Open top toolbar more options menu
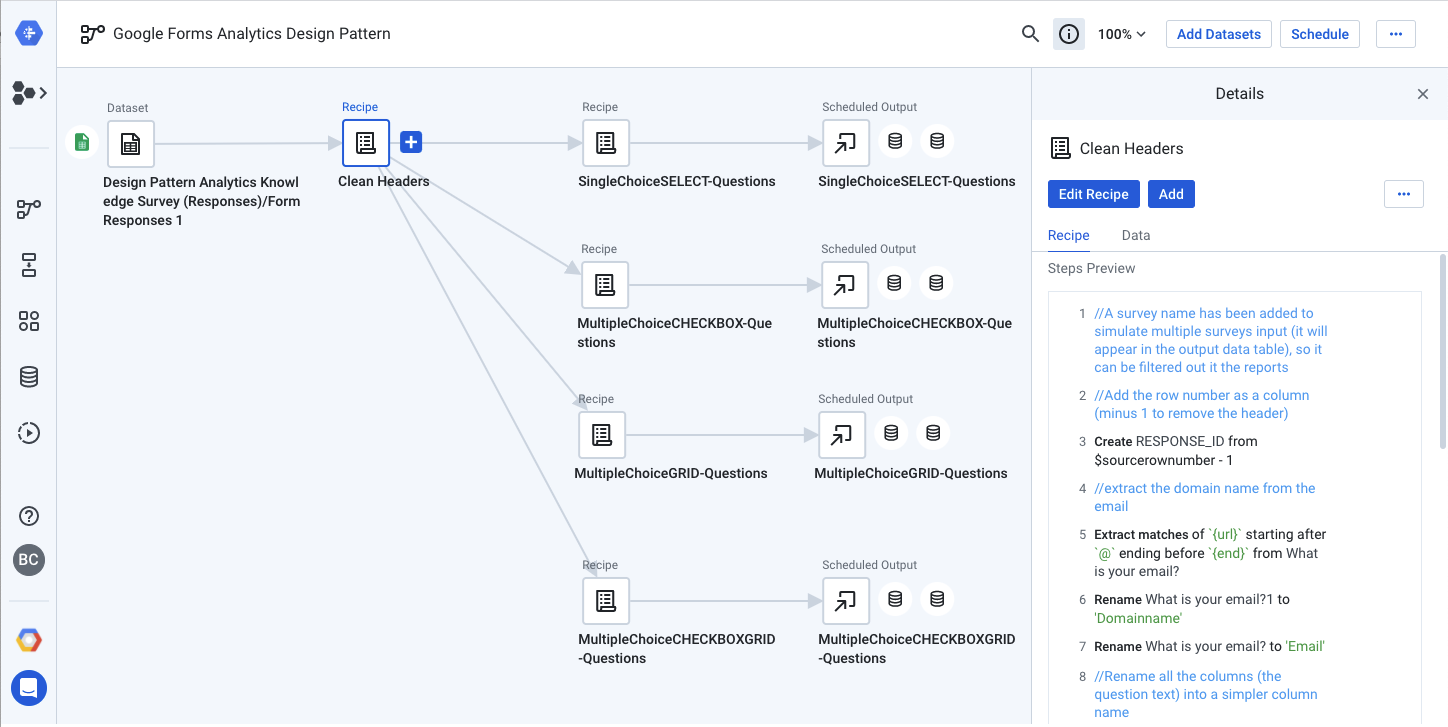 [x=1395, y=34]
